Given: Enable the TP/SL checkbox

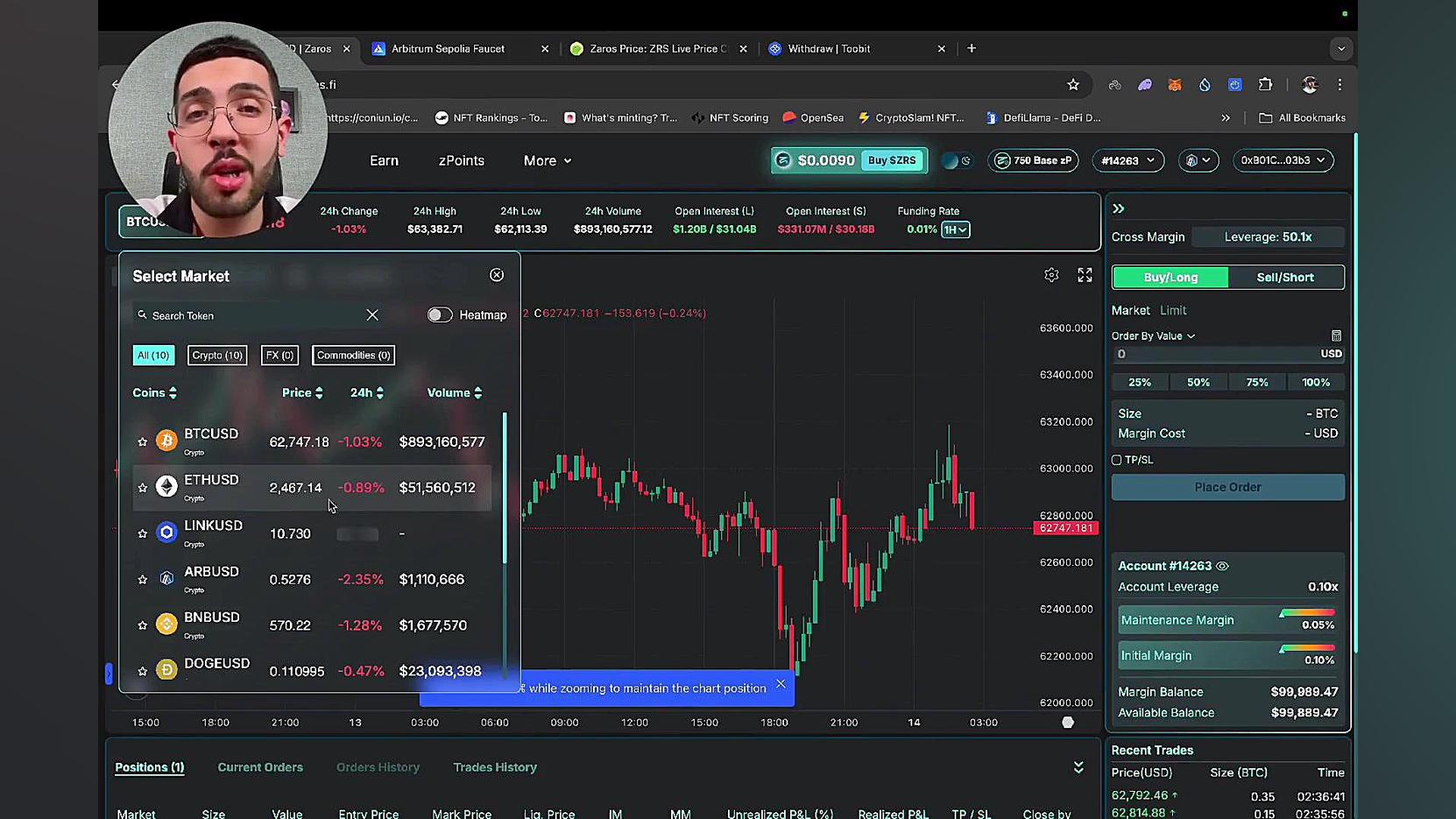Looking at the screenshot, I should click(x=1117, y=460).
